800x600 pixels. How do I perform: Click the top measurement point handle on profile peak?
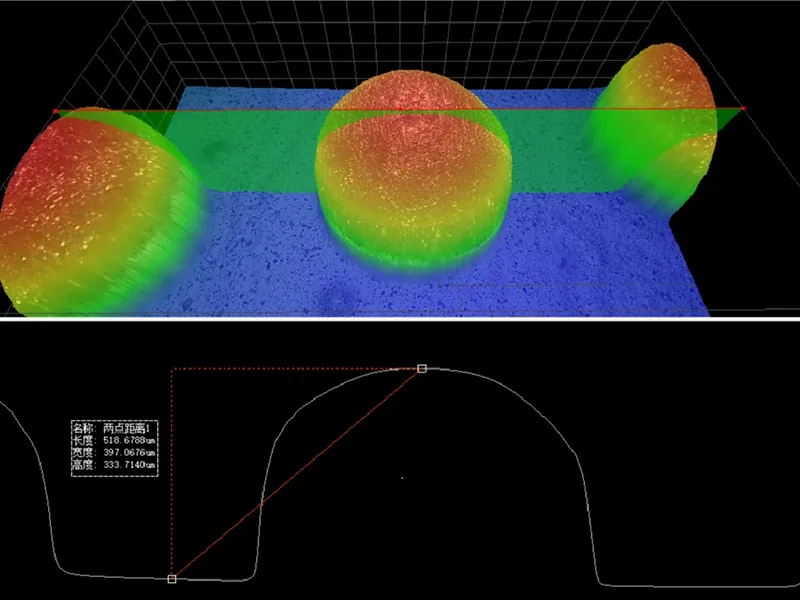(422, 368)
